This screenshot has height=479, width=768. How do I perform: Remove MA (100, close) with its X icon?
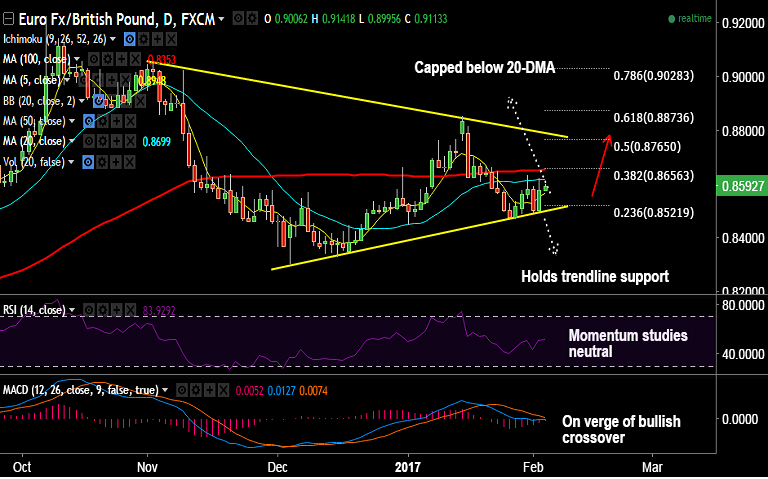click(x=135, y=59)
